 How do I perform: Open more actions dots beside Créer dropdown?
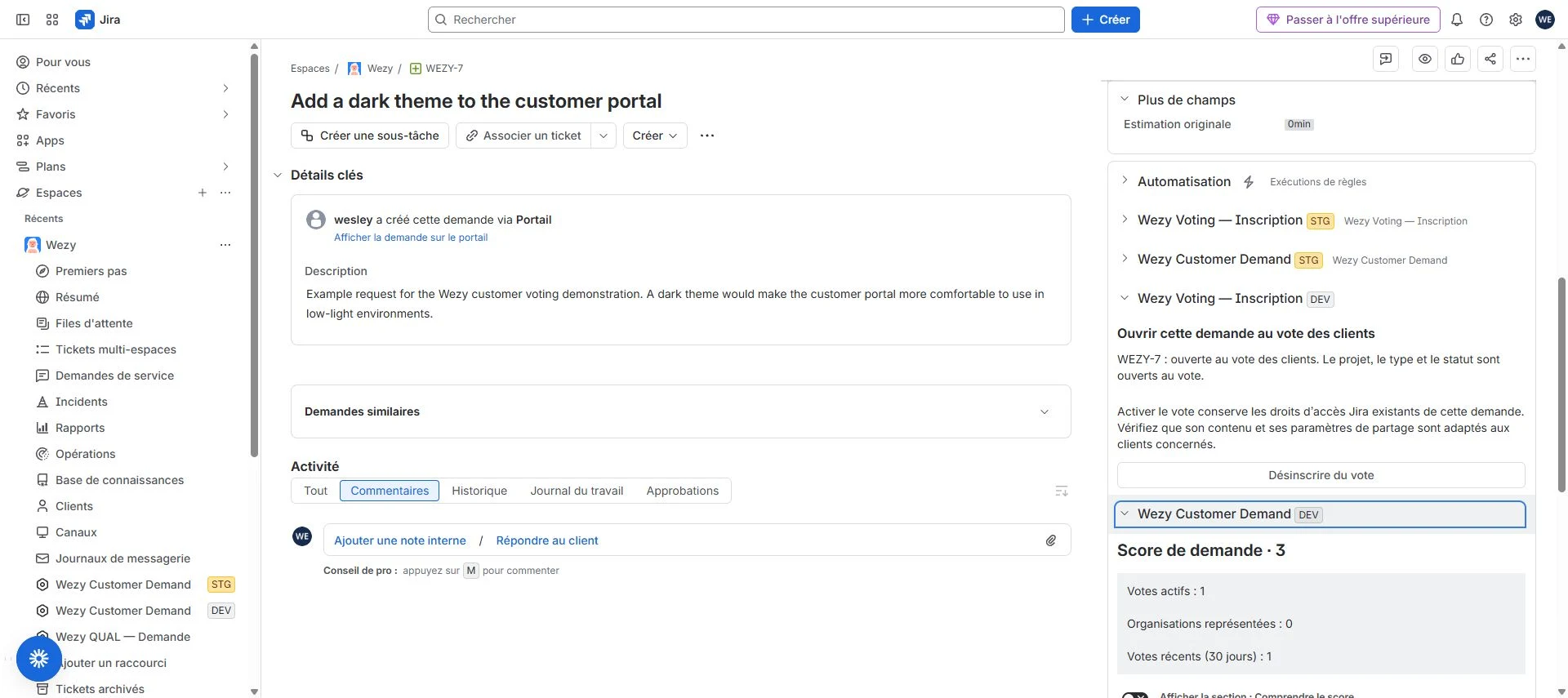click(x=707, y=136)
